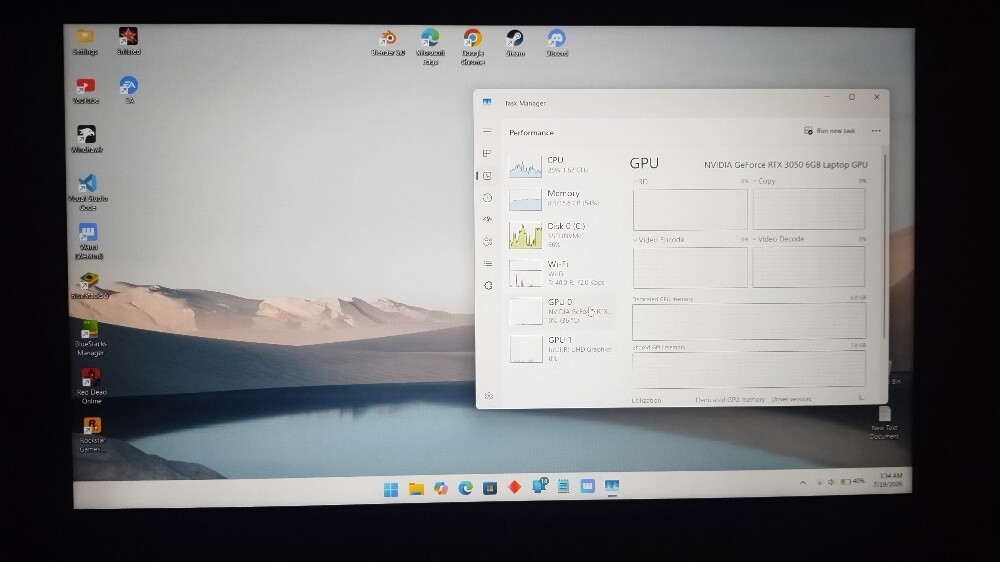Select the Wi-Fi performance entry
The image size is (1000, 562).
[561, 272]
